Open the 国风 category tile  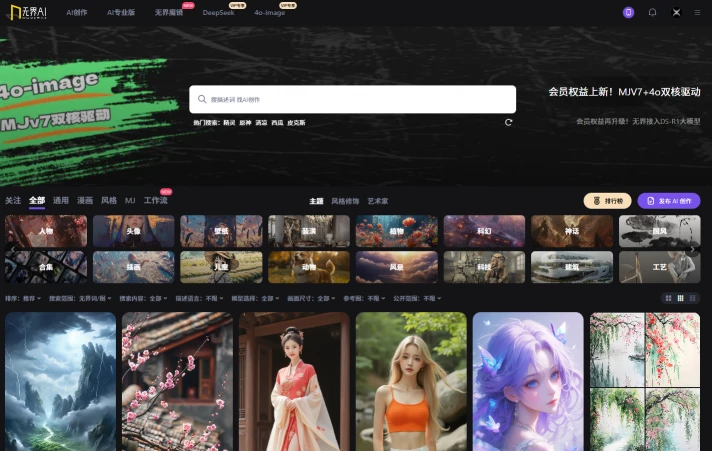coord(659,231)
